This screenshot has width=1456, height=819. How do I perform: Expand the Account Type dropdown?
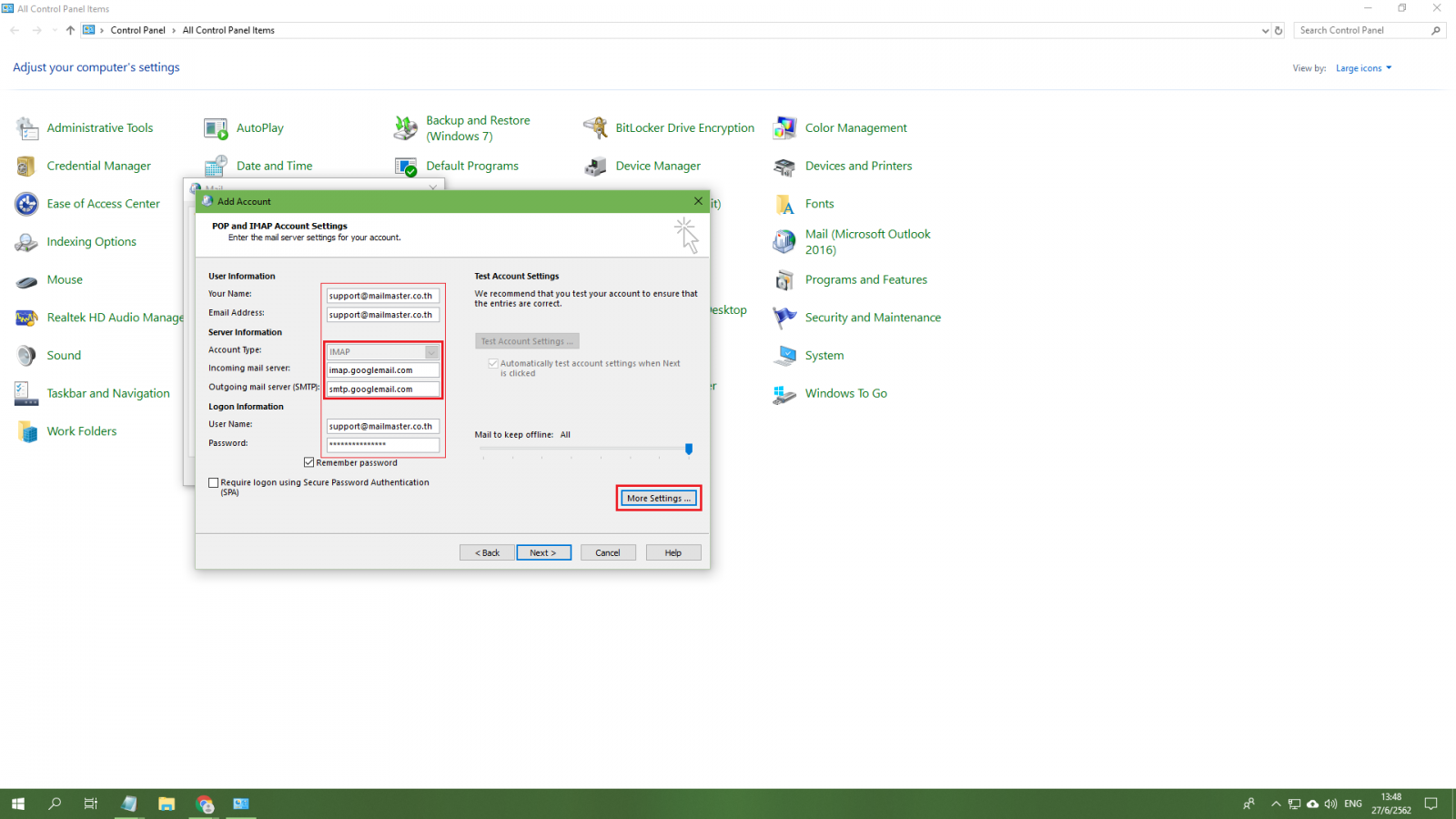point(431,352)
